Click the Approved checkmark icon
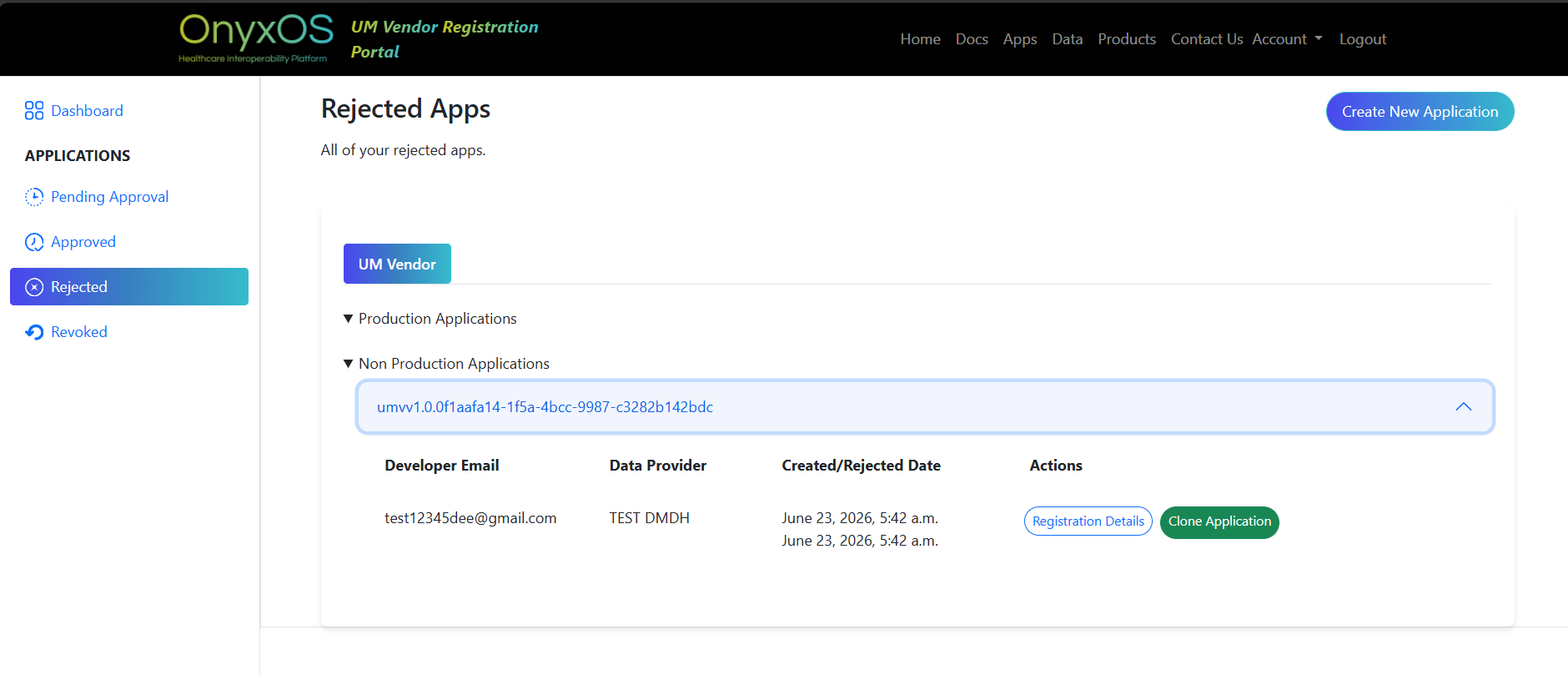Viewport: 1568px width, 675px height. 34,242
